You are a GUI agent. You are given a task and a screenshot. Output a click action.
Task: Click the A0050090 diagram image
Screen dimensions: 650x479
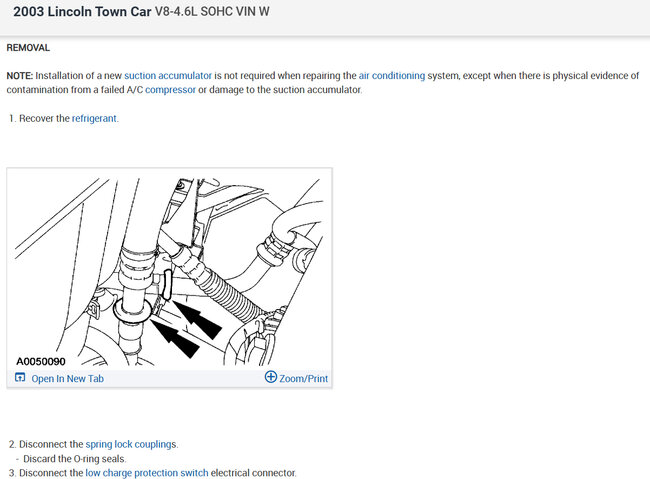pyautogui.click(x=169, y=272)
